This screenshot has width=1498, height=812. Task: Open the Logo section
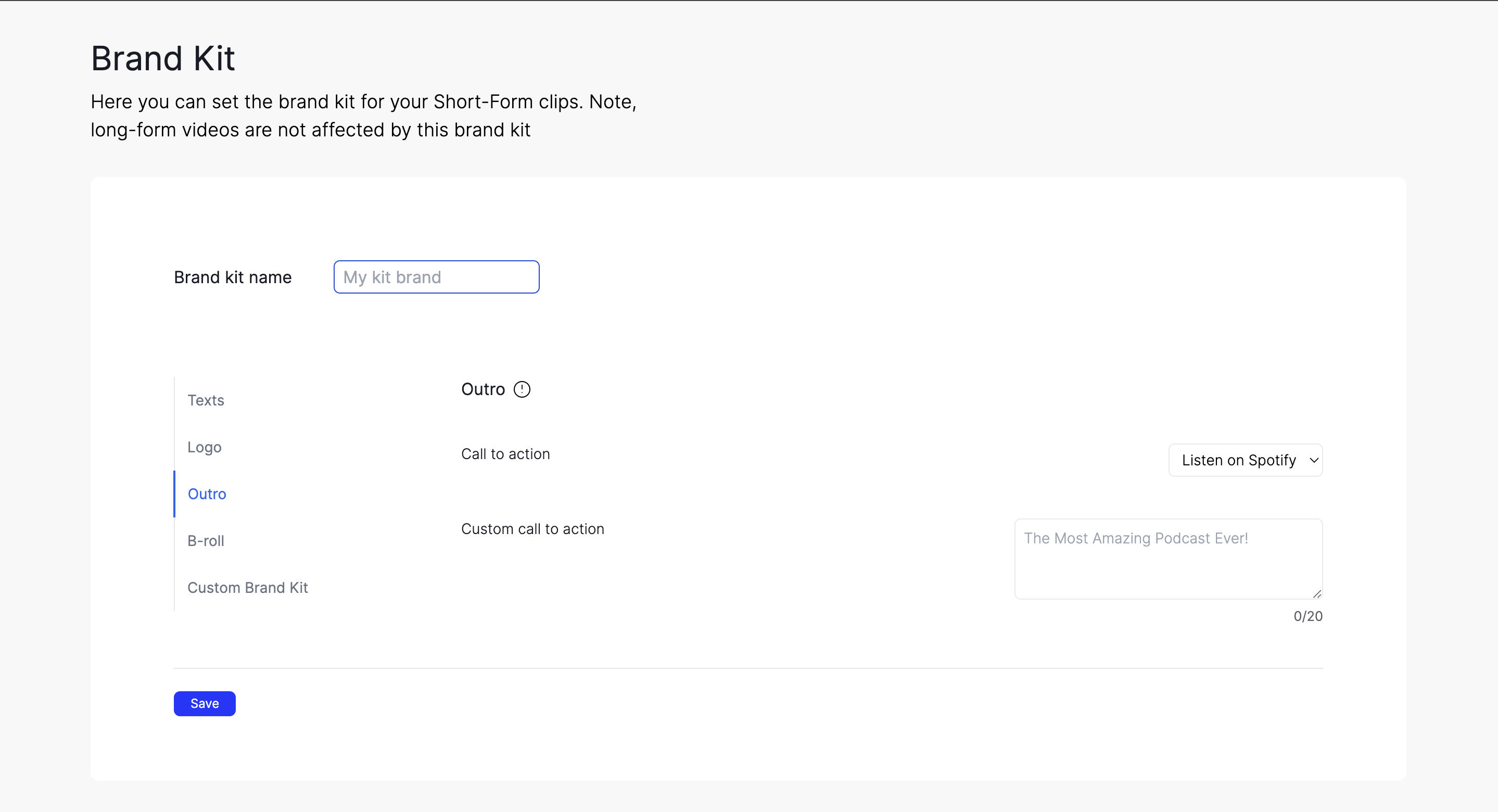[204, 447]
